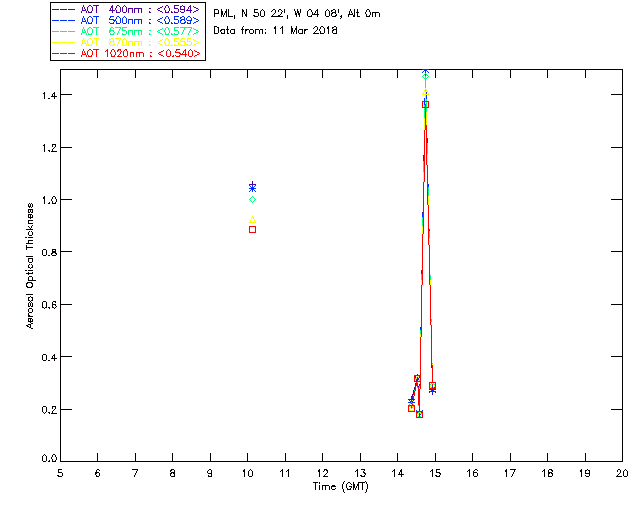Image resolution: width=640 pixels, height=512 pixels.
Task: Click the x-axis tick label 18
Action: pyautogui.click(x=547, y=473)
